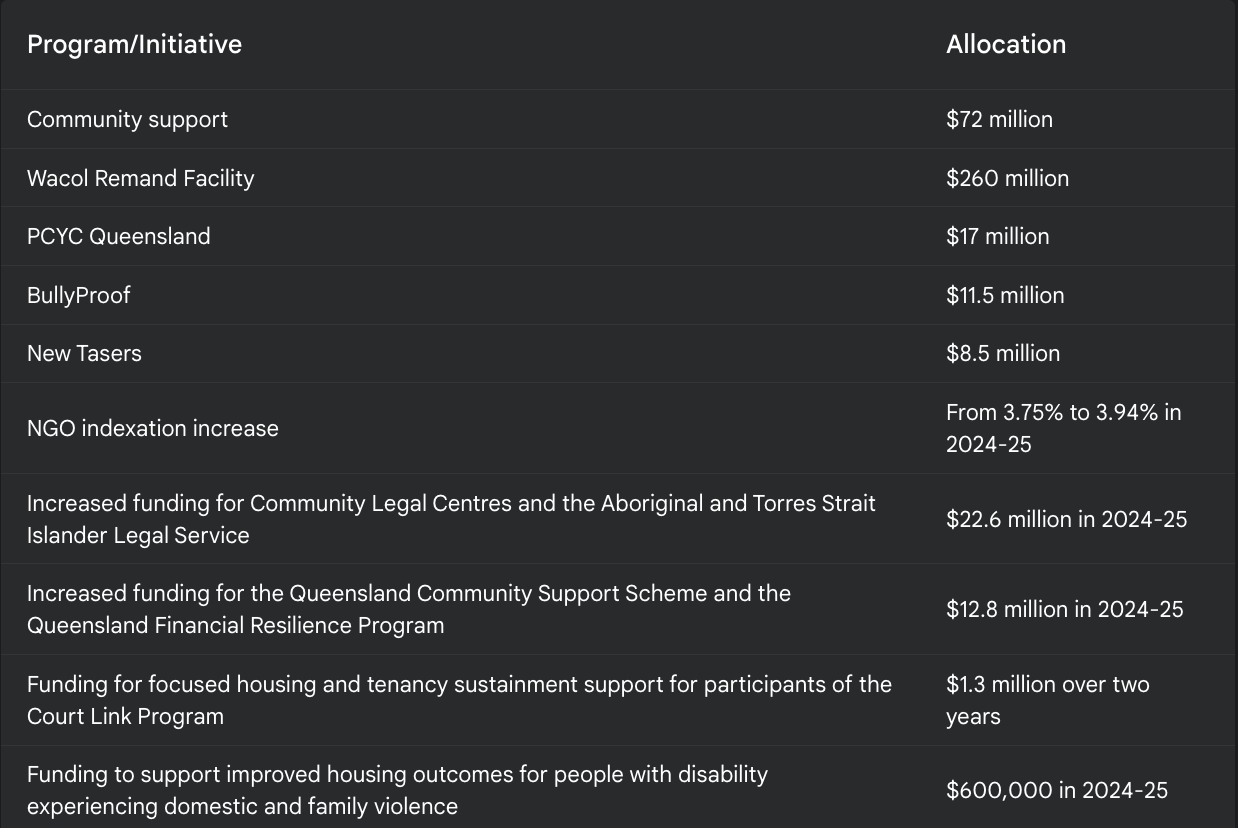Click the $600,000 in 2024-25 allocation
The image size is (1238, 828).
[x=1056, y=790]
